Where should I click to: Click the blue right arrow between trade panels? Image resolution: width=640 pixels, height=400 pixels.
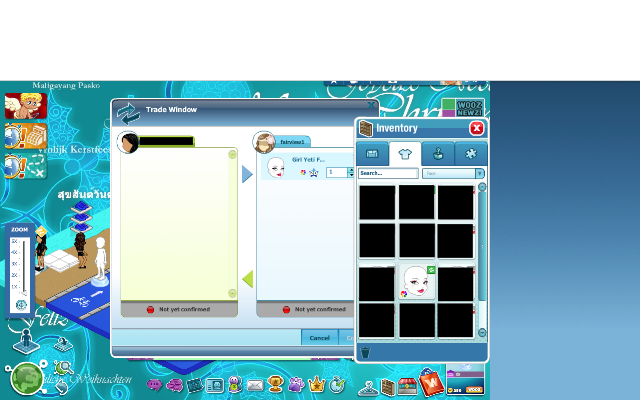(x=247, y=174)
